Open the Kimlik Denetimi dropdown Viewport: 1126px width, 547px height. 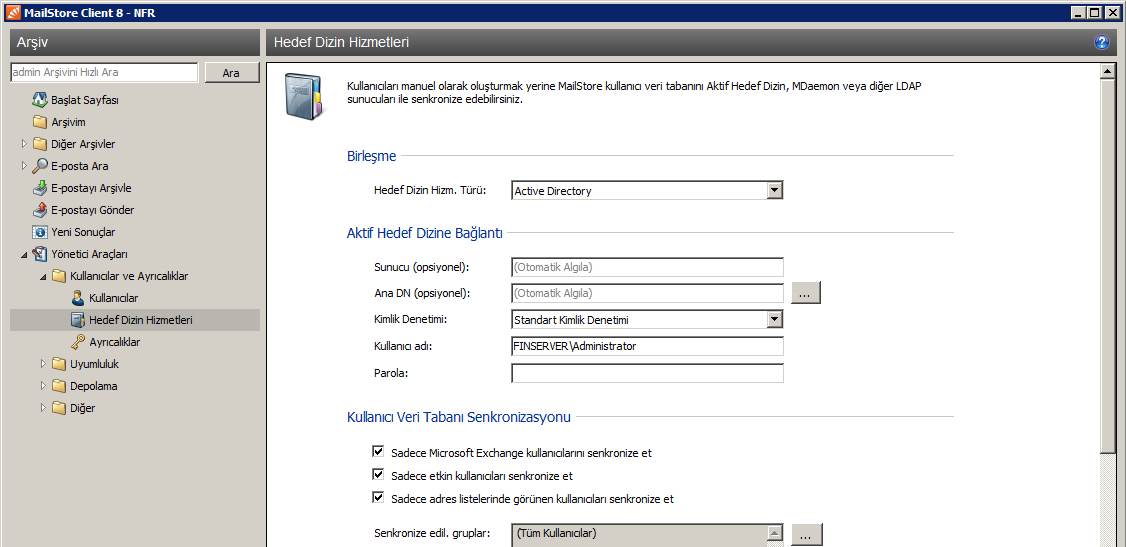tap(774, 319)
